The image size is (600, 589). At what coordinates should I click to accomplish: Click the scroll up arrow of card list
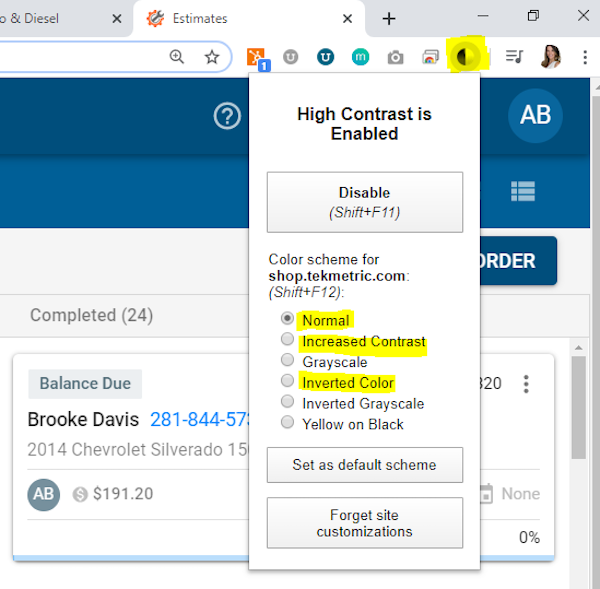point(579,348)
